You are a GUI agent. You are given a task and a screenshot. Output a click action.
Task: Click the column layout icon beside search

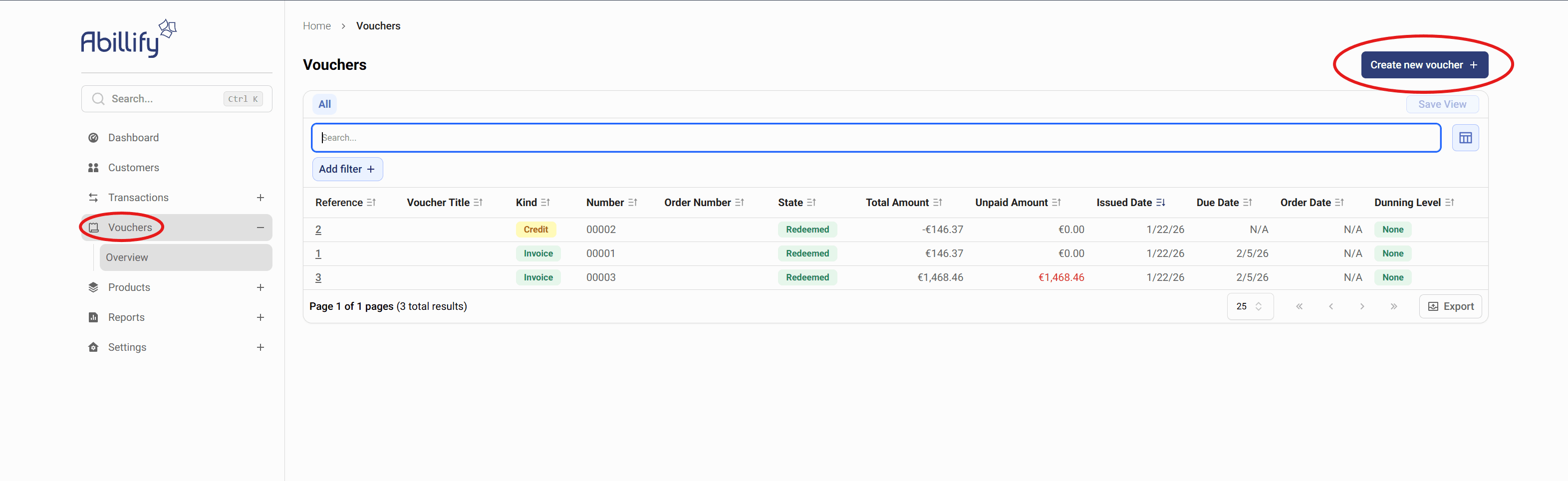coord(1465,138)
